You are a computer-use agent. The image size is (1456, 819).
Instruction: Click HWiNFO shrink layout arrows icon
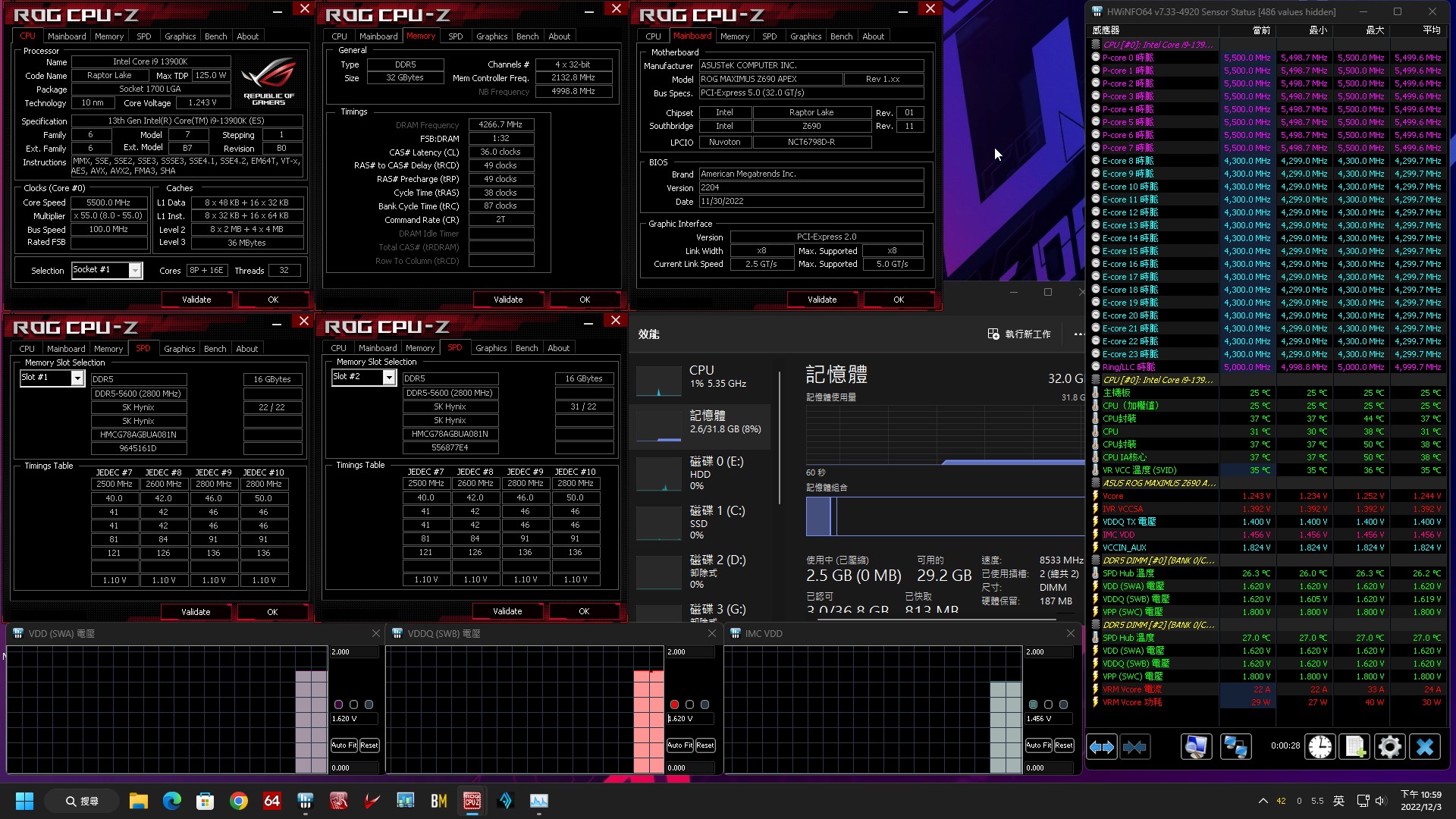coord(1134,748)
